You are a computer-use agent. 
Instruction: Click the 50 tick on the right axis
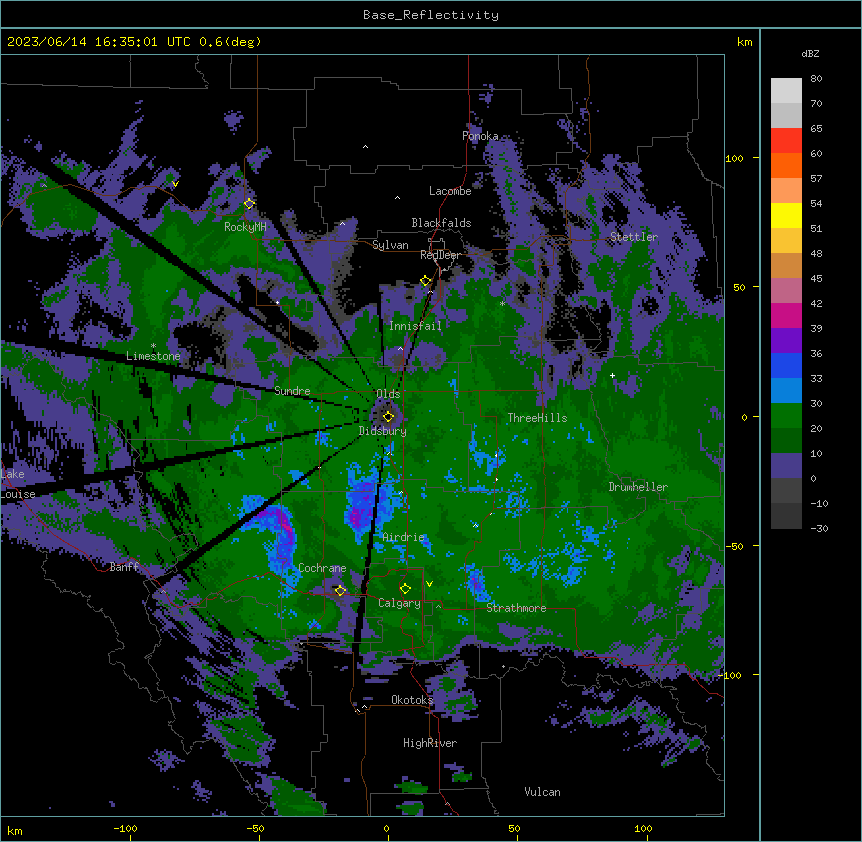coord(739,287)
